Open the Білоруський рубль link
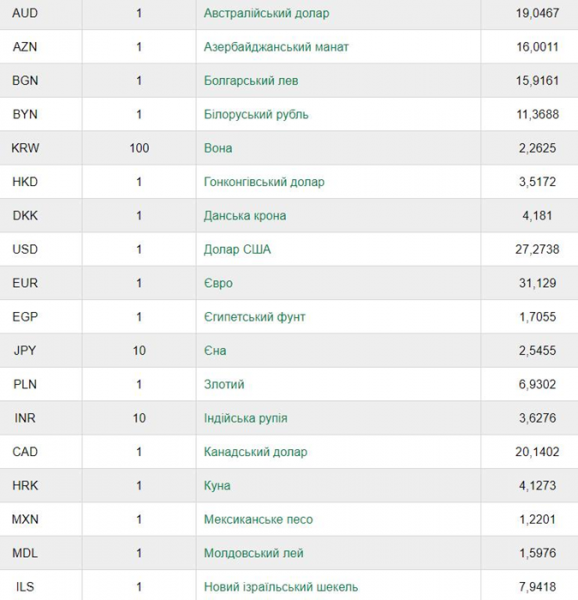578x600 pixels. click(x=256, y=114)
